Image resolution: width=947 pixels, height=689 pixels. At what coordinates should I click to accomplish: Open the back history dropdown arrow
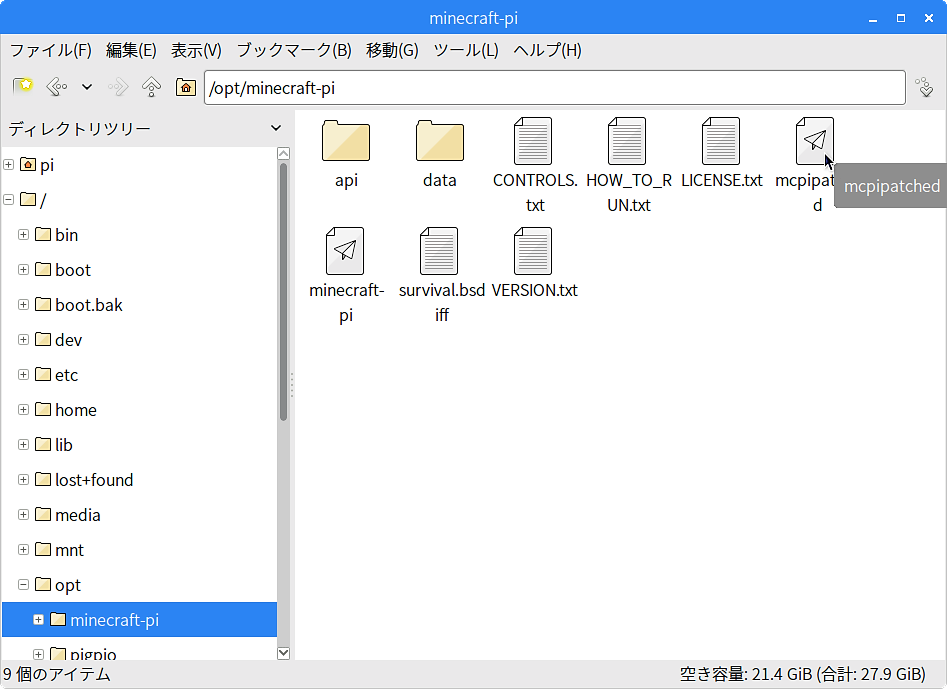tap(87, 87)
